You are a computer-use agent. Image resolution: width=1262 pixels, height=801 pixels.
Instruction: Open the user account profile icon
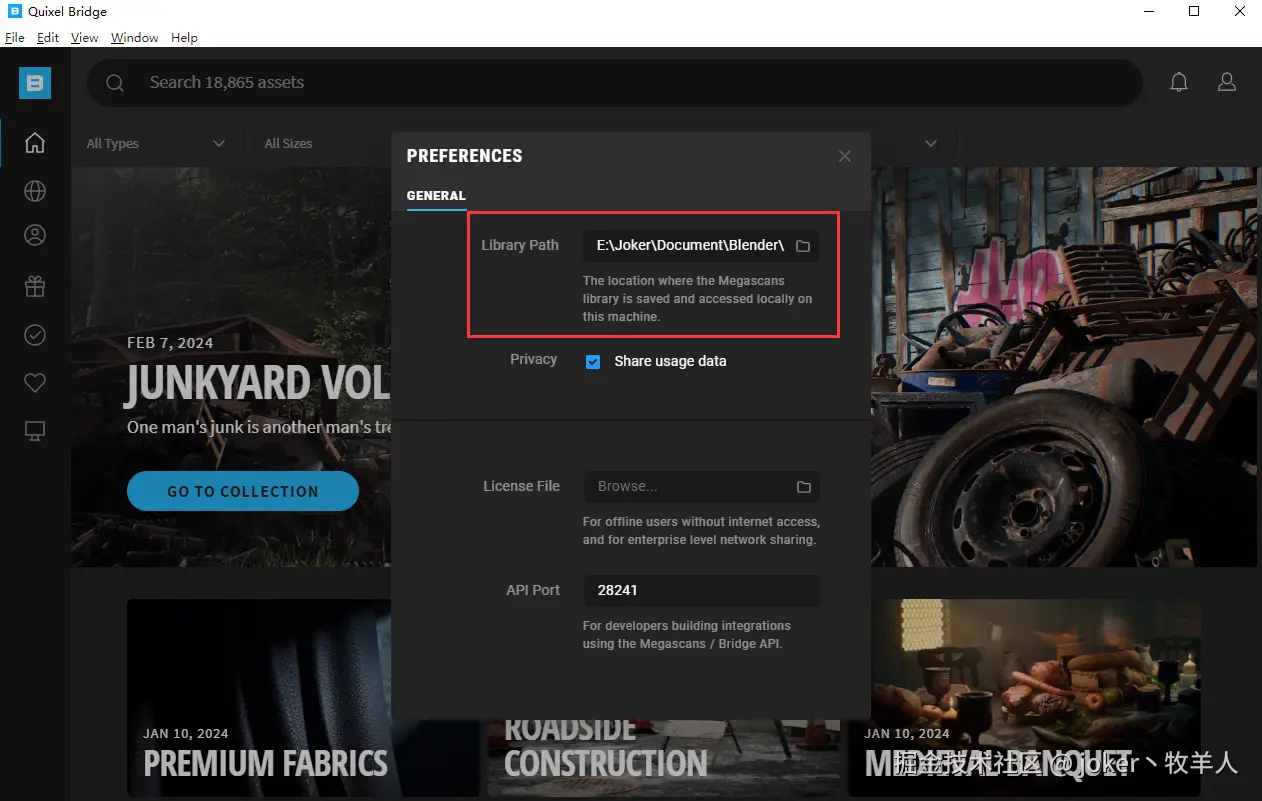(x=1227, y=83)
